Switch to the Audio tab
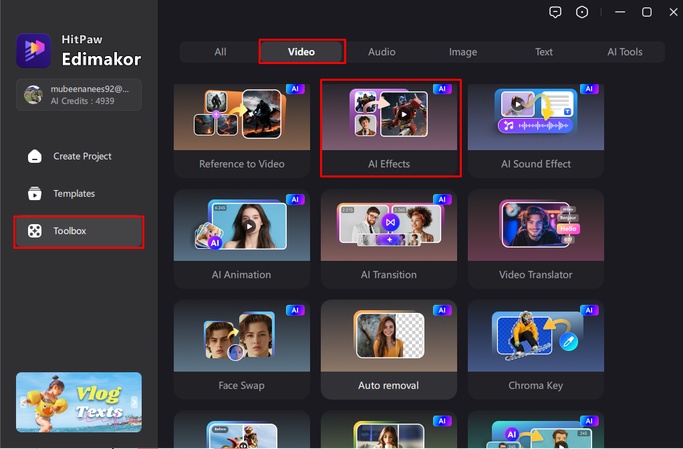 [x=381, y=52]
